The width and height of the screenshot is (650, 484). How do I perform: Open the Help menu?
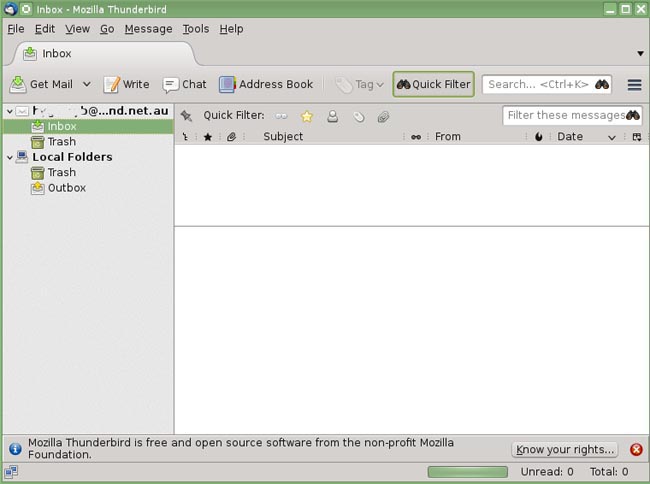231,29
